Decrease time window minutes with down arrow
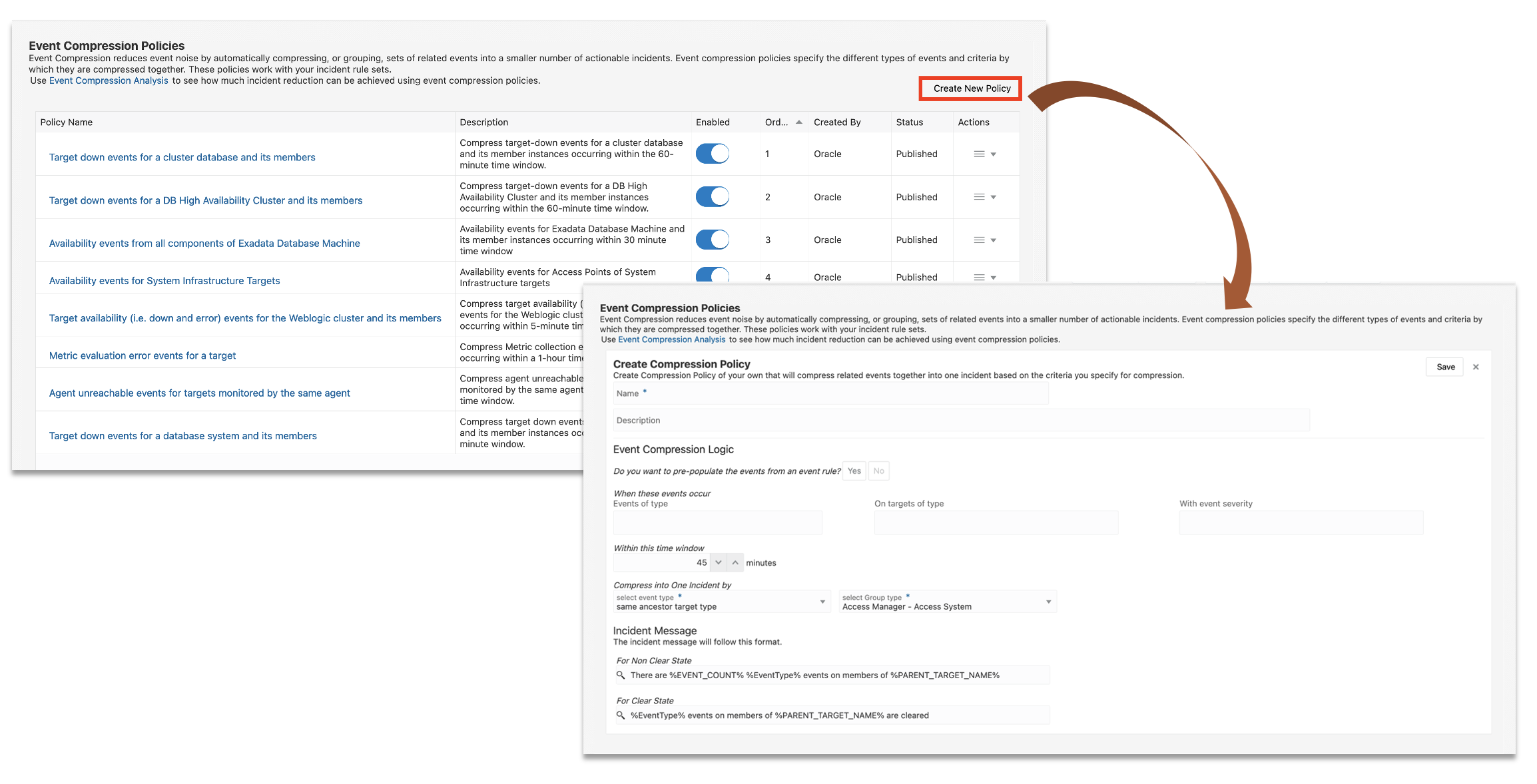This screenshot has height=784, width=1537. pos(718,562)
